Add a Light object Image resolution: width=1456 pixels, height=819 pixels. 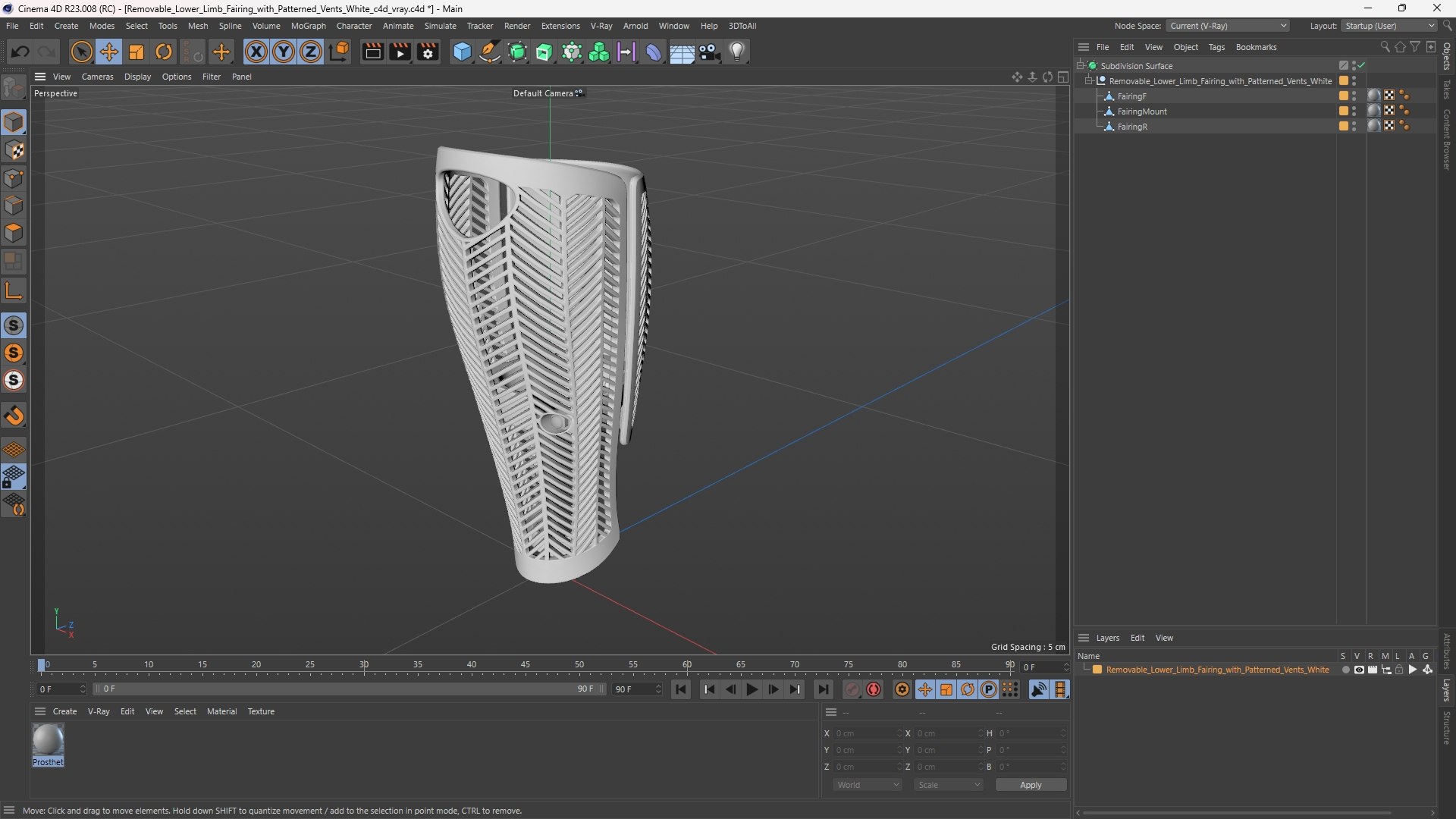click(737, 52)
